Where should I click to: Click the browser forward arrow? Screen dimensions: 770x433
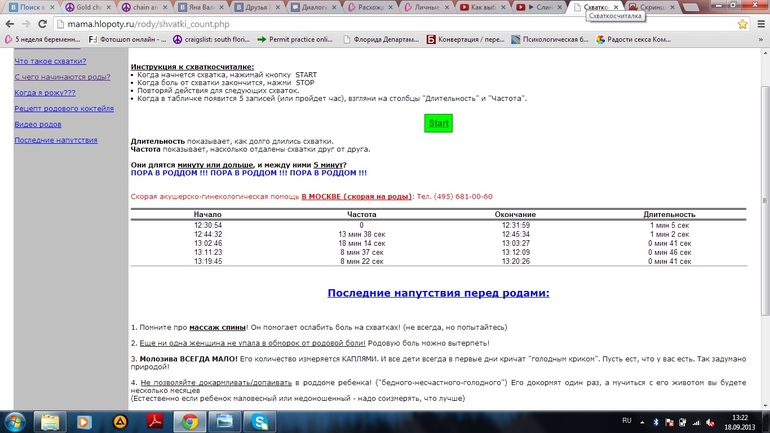[x=26, y=24]
